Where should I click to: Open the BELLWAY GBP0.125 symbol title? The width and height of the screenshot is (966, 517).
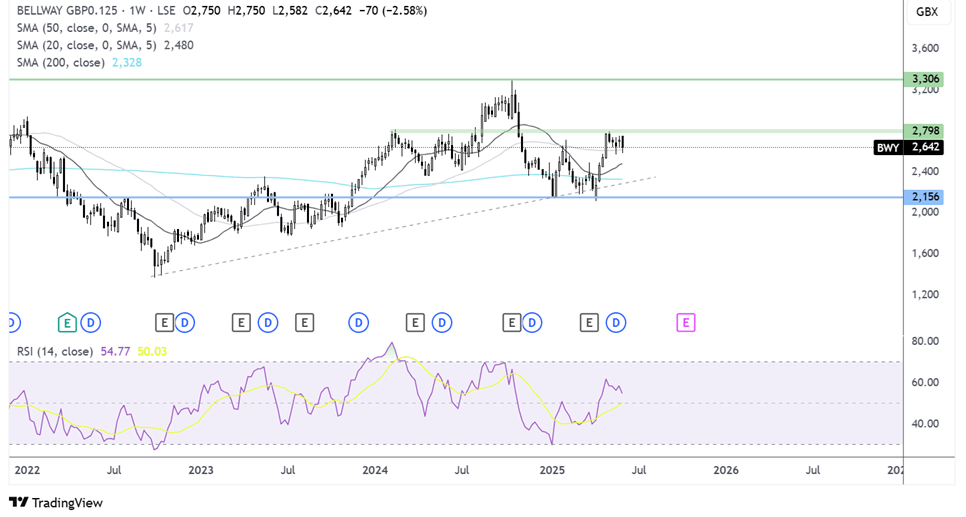pos(67,10)
